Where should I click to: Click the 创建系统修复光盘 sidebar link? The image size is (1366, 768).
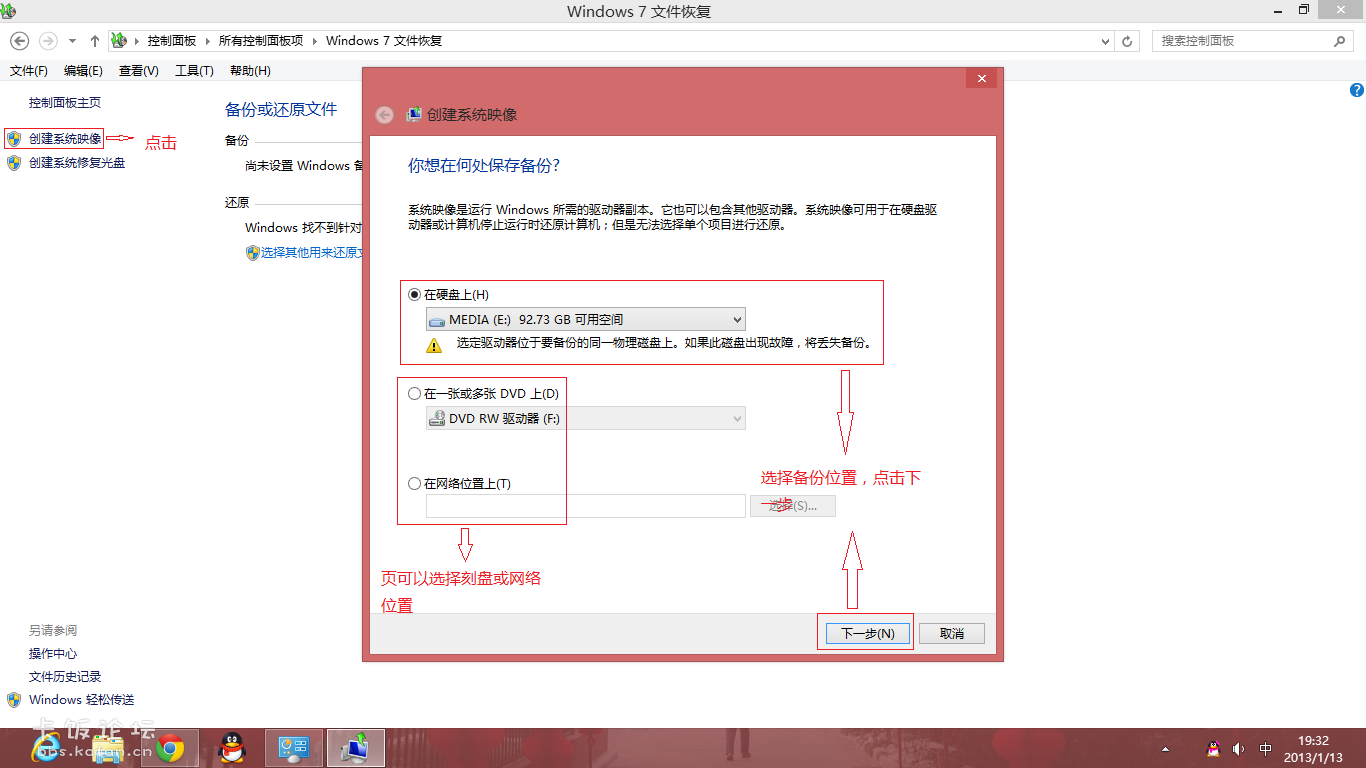(x=77, y=163)
